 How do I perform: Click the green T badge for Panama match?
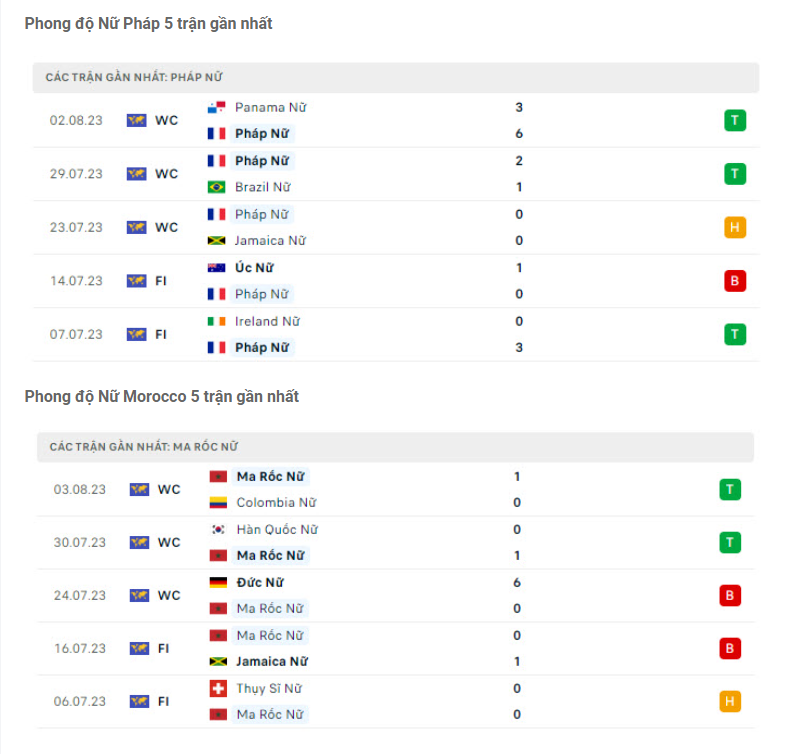pos(735,121)
